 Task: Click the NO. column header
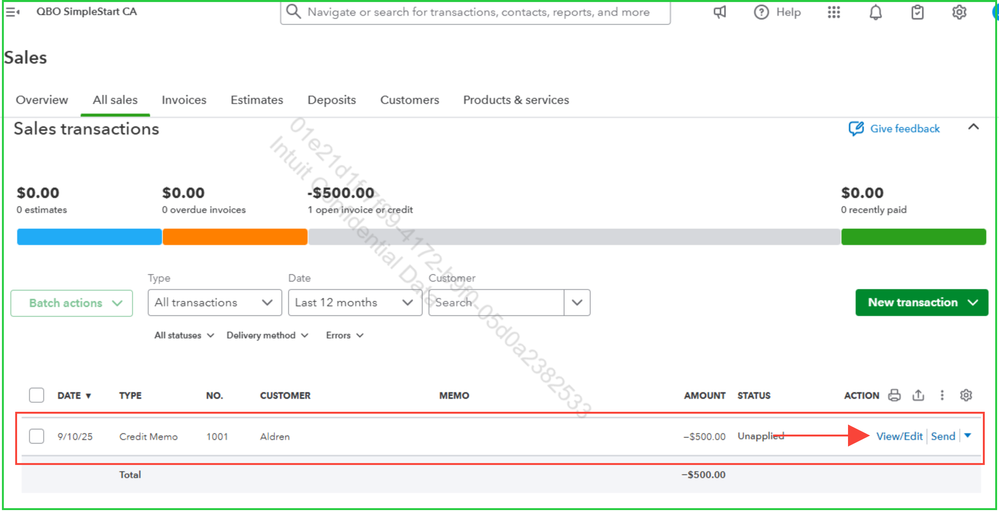click(215, 396)
